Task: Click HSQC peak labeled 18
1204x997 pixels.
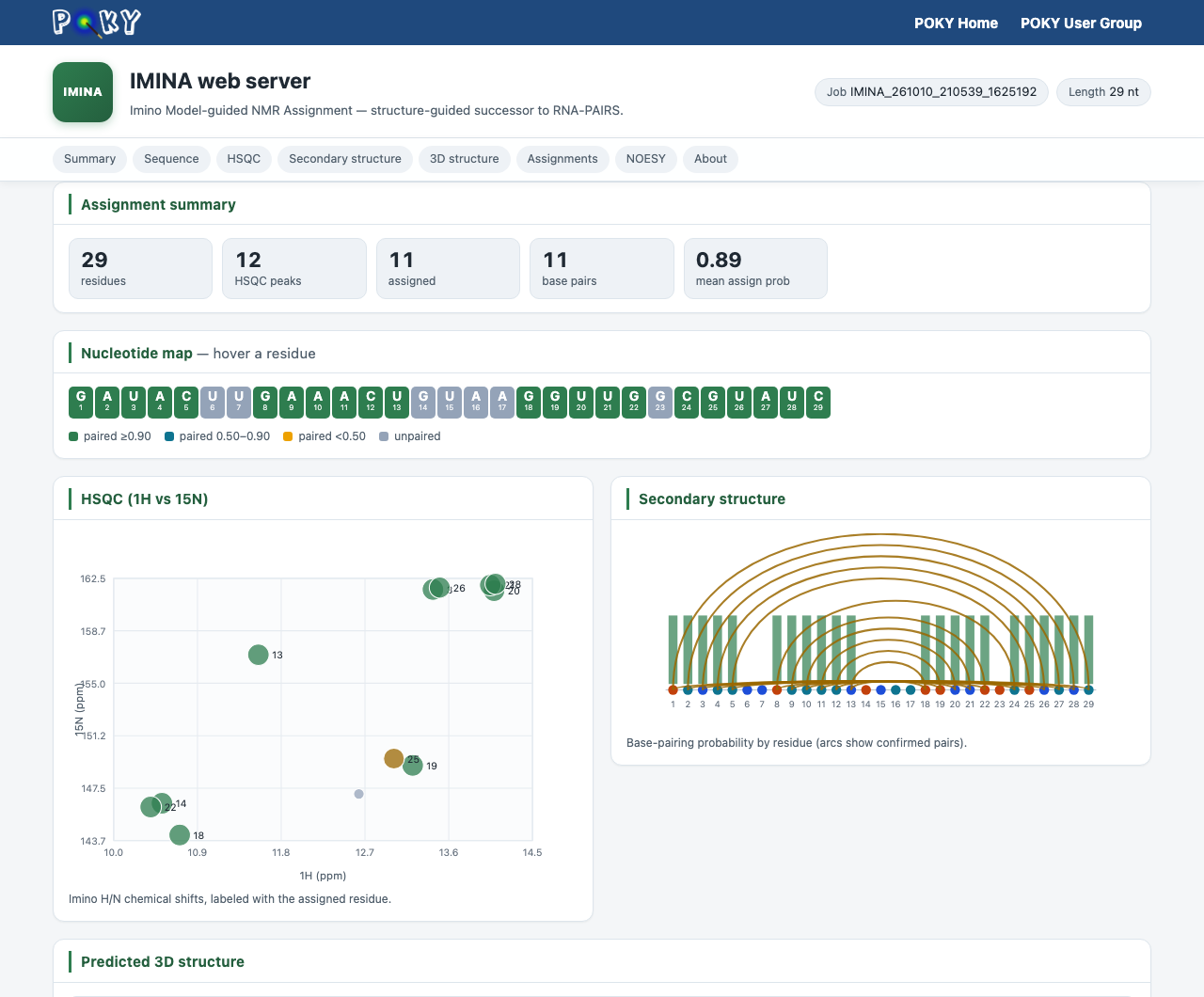Action: [x=180, y=835]
